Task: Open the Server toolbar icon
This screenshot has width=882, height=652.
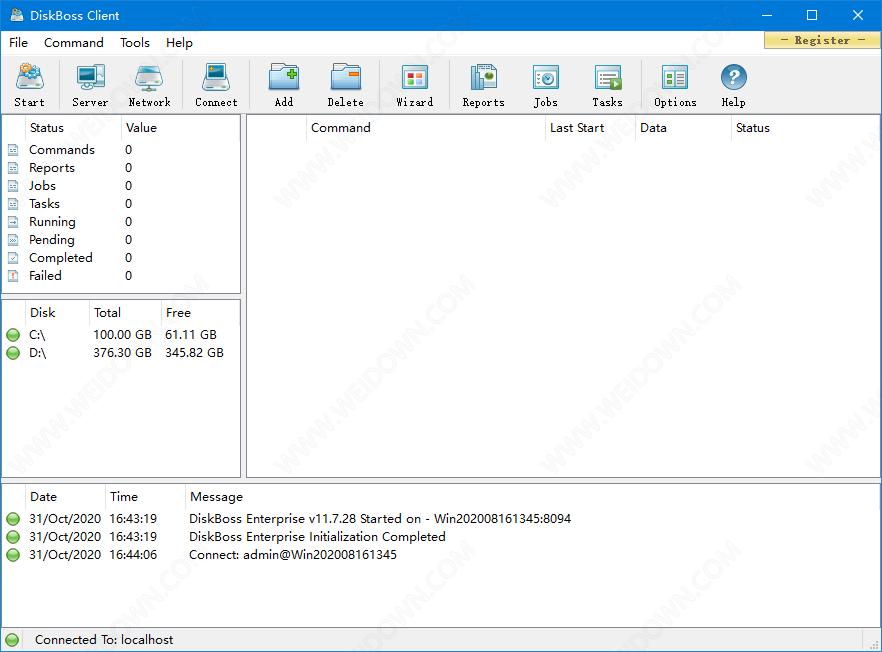Action: pos(91,77)
